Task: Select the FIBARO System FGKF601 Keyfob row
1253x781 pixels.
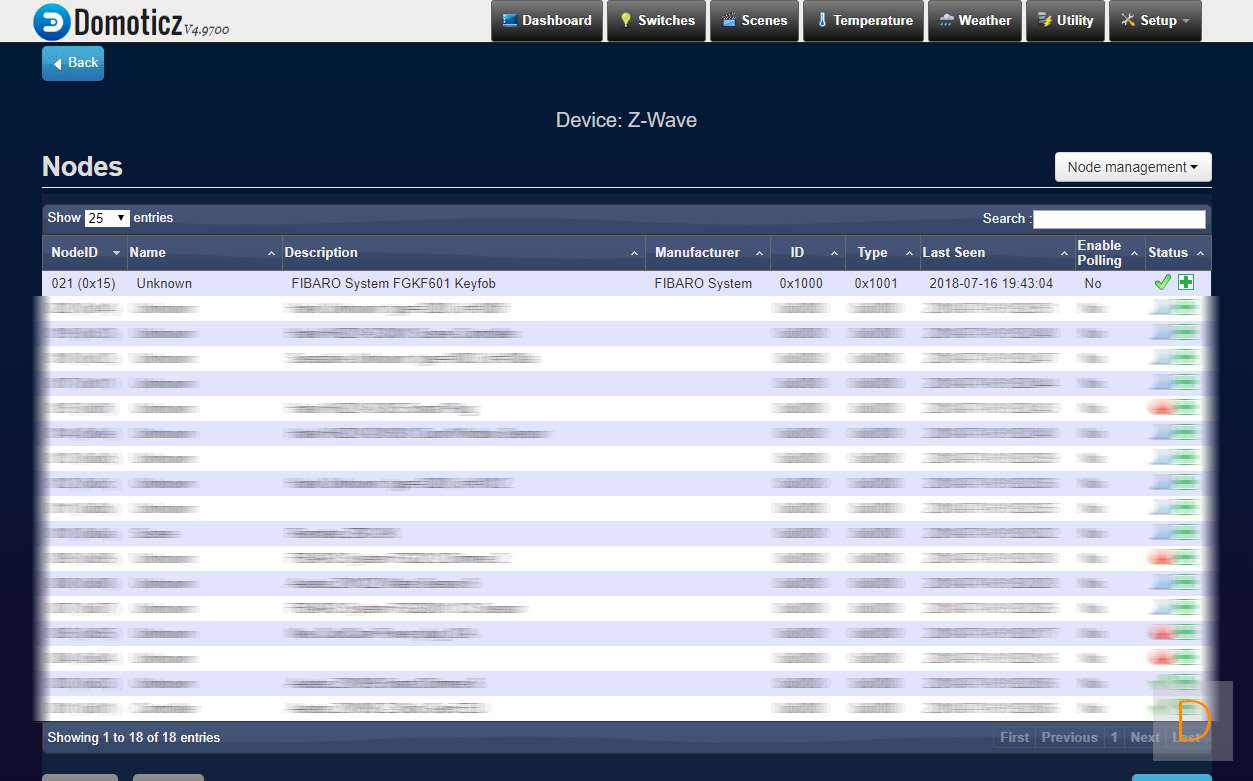Action: point(393,284)
